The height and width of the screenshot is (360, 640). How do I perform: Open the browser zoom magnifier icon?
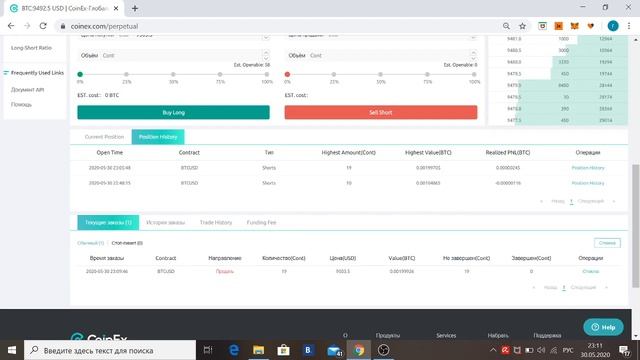[x=506, y=26]
